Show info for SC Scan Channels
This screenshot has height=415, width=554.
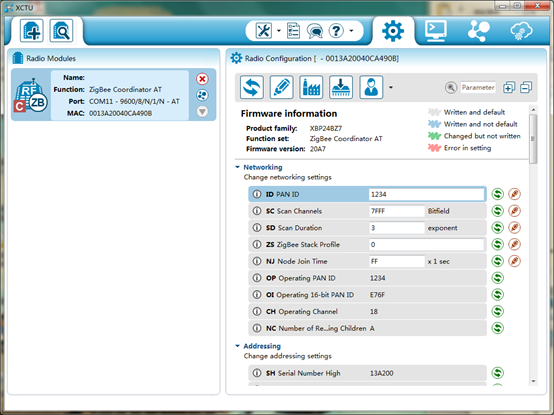257,211
